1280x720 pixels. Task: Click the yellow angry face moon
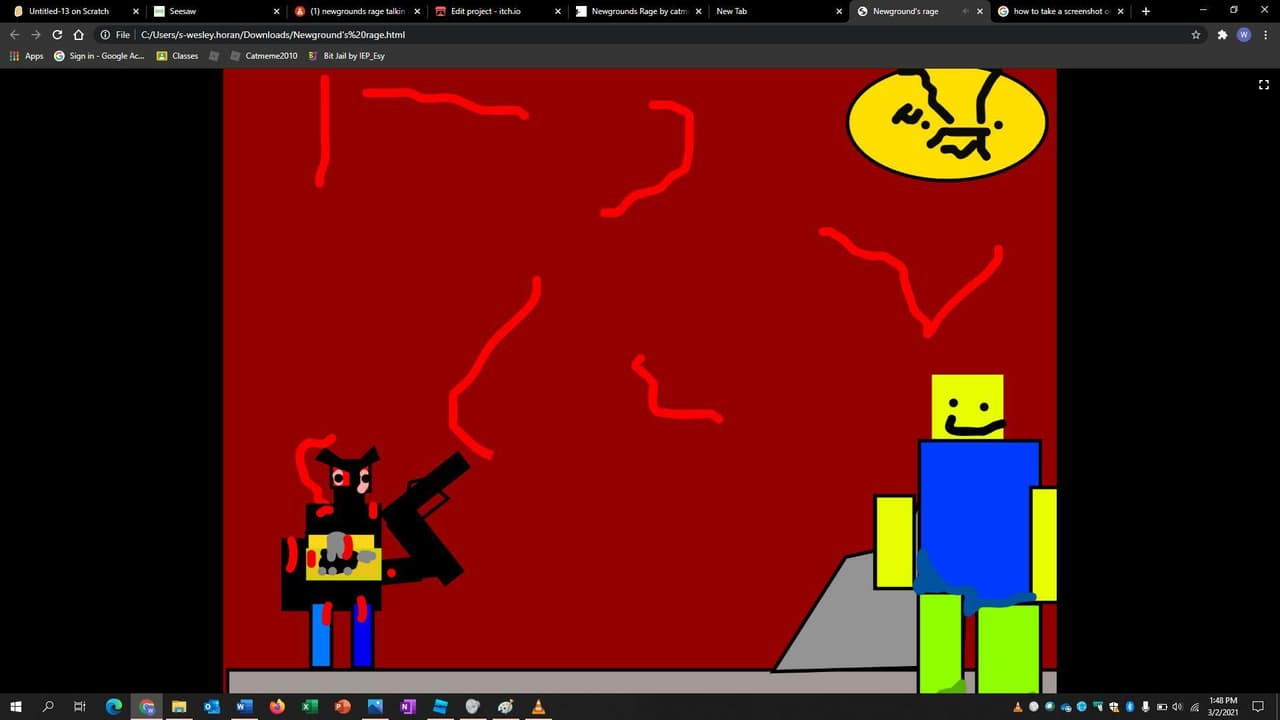coord(946,123)
